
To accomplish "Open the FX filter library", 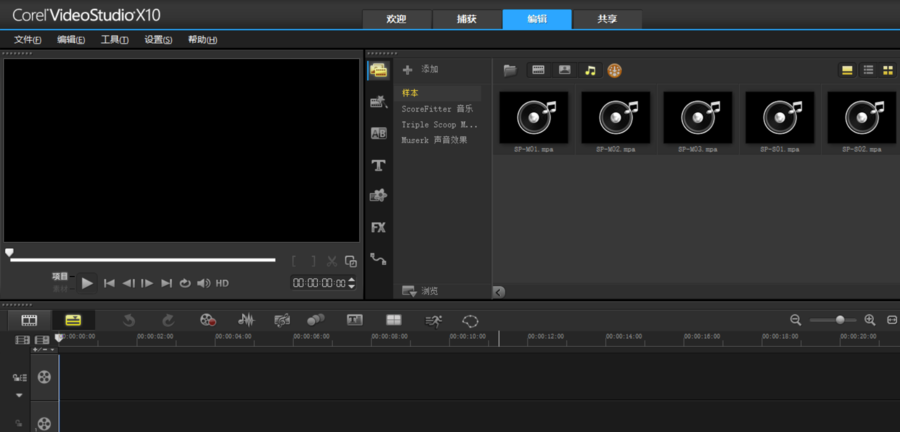I will [378, 227].
